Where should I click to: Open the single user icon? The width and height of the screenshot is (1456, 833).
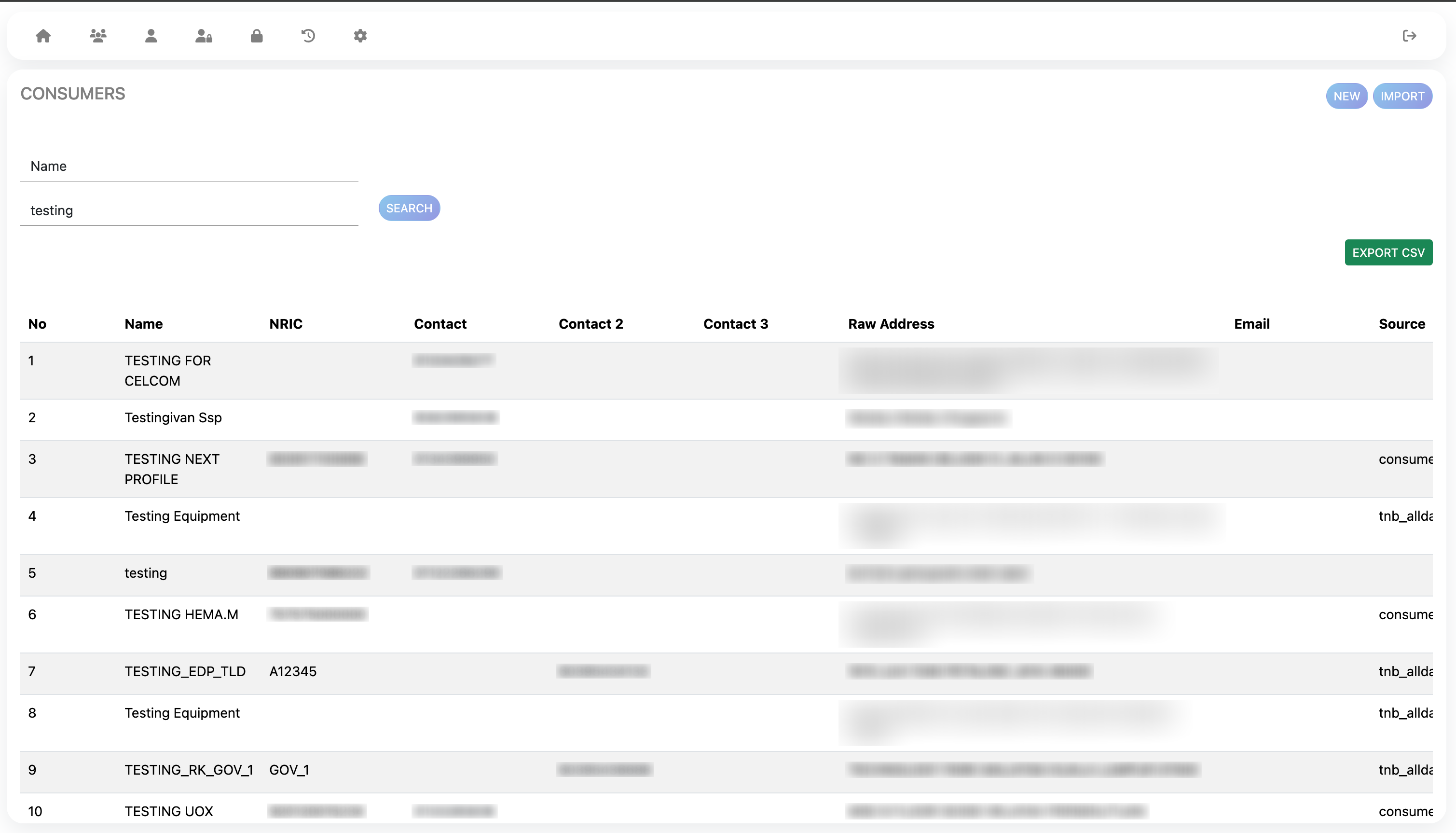(151, 36)
